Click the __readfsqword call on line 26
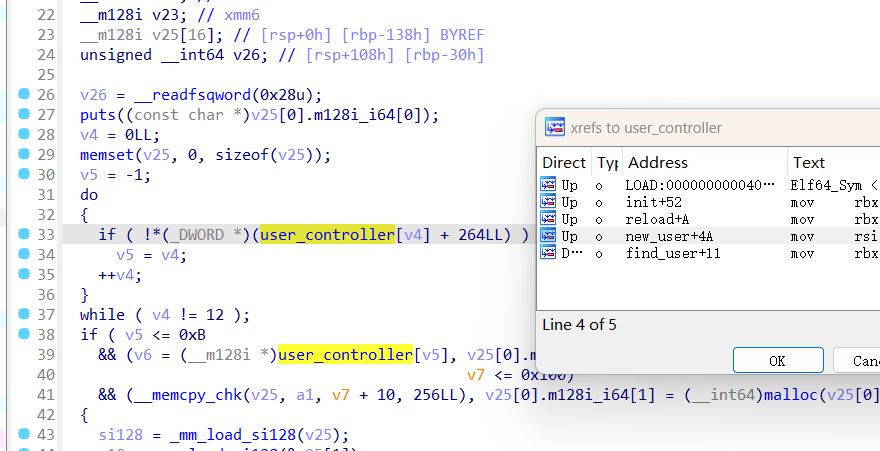 pos(189,95)
